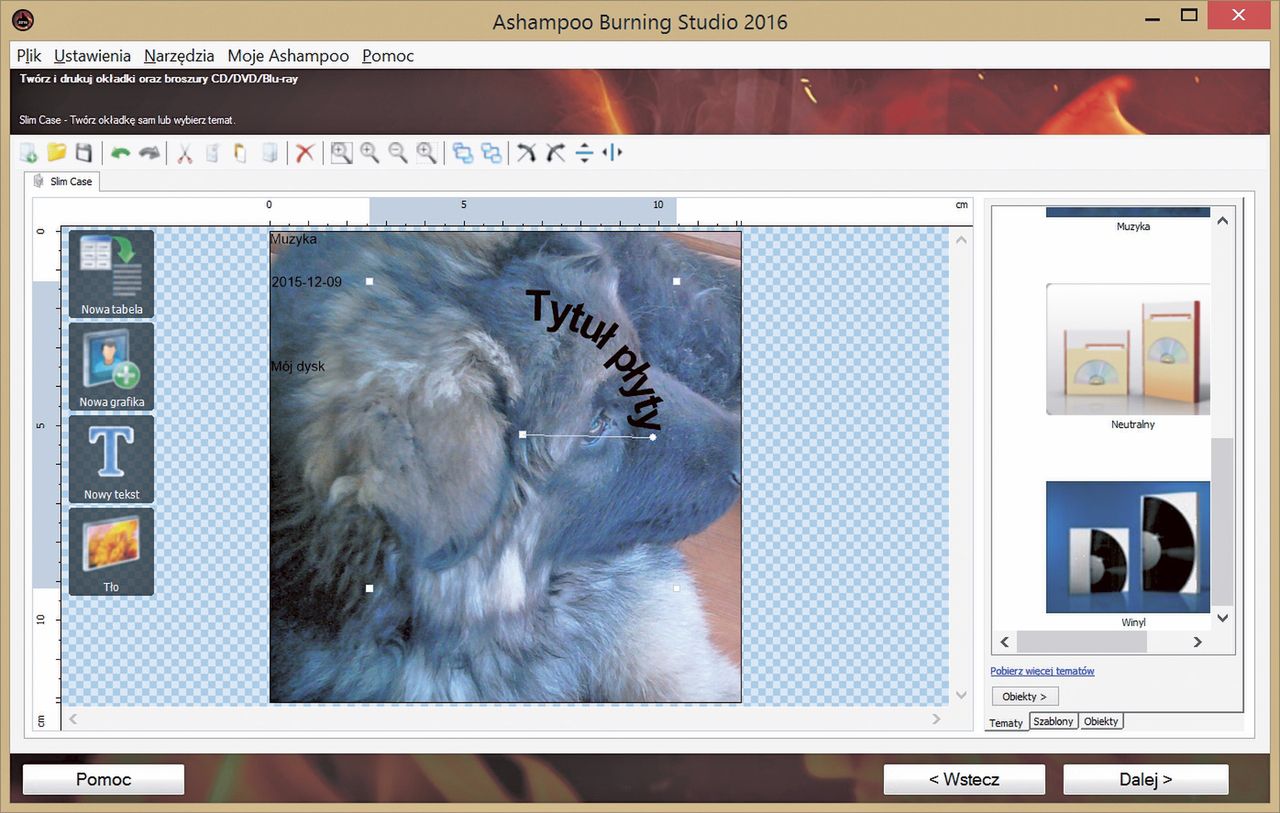
Task: Click the Obiekty > button
Action: [1025, 696]
